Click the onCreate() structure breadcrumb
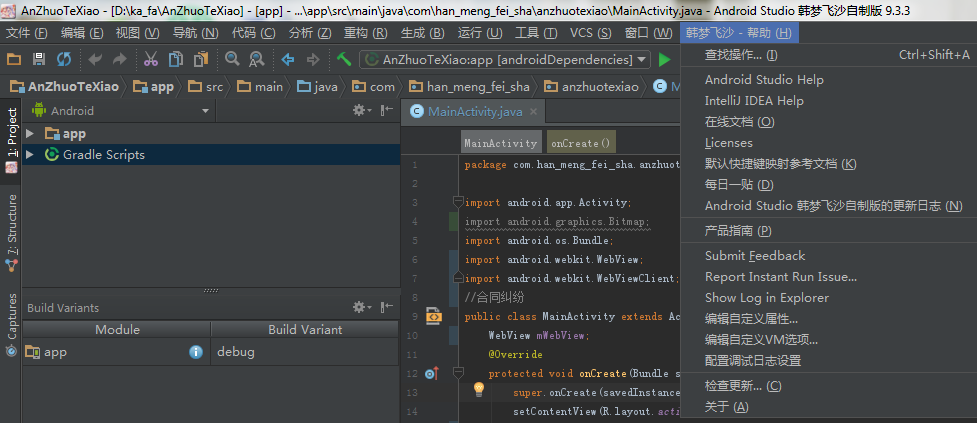Screen dimensions: 977x423 581,143
